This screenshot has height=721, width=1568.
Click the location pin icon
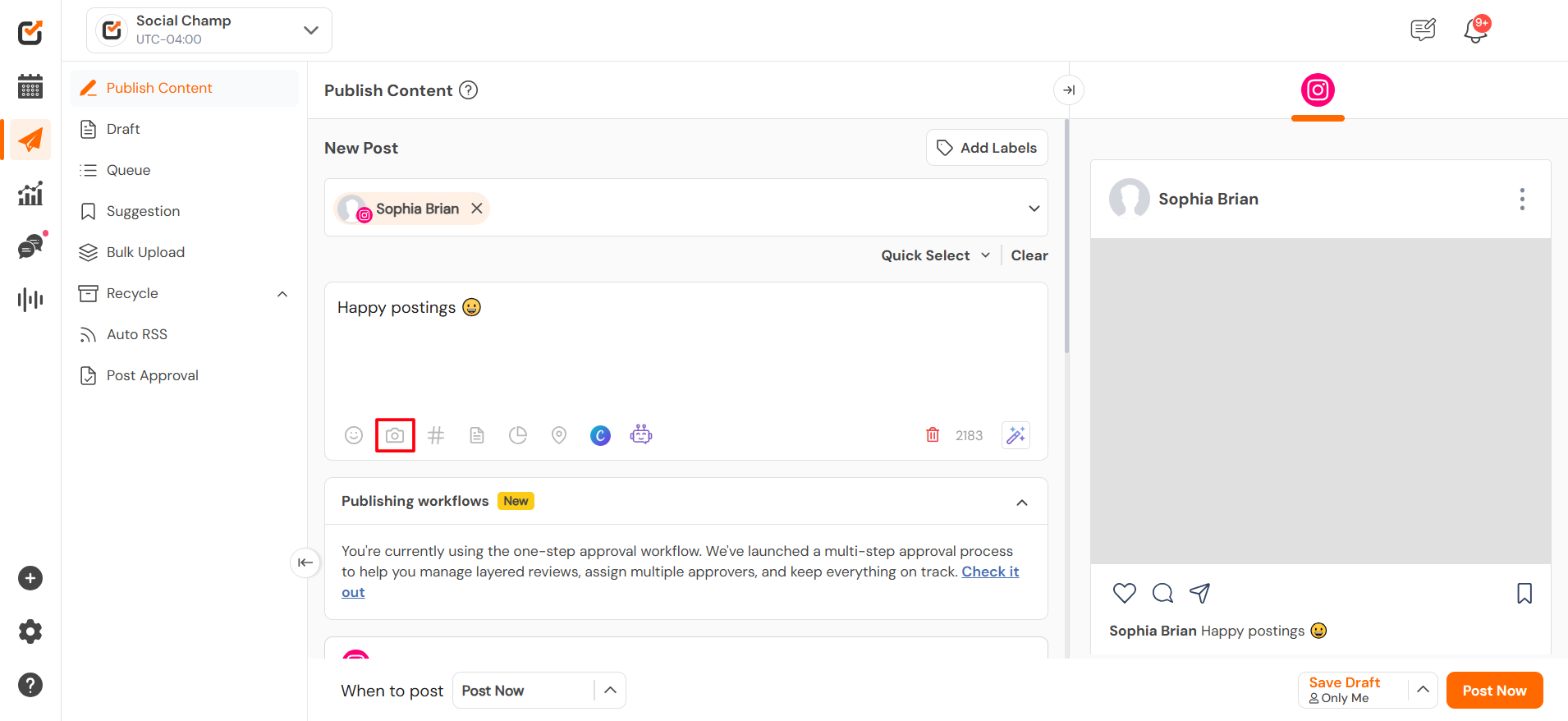[x=559, y=435]
